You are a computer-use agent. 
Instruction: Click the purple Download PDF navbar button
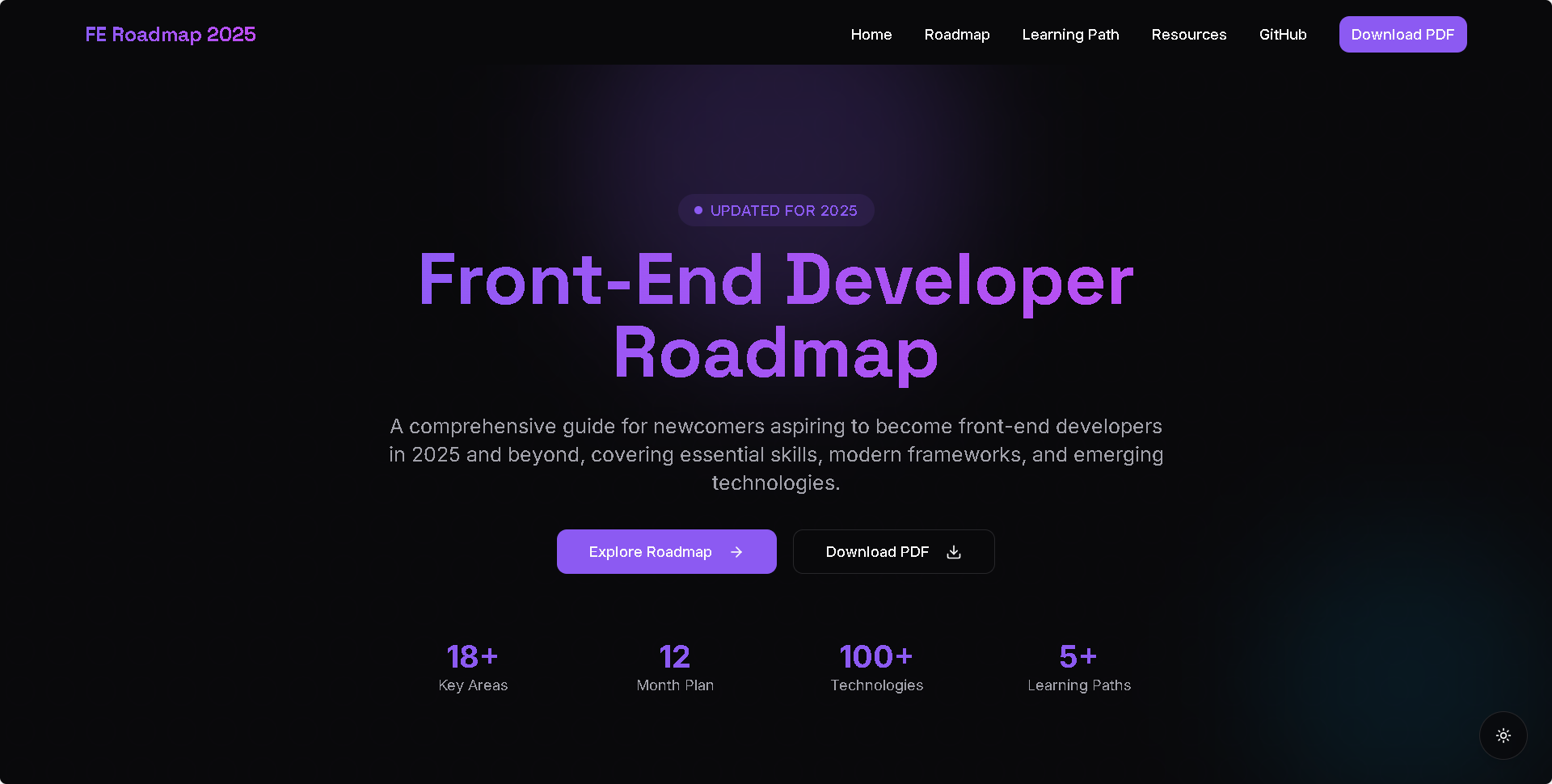tap(1402, 35)
